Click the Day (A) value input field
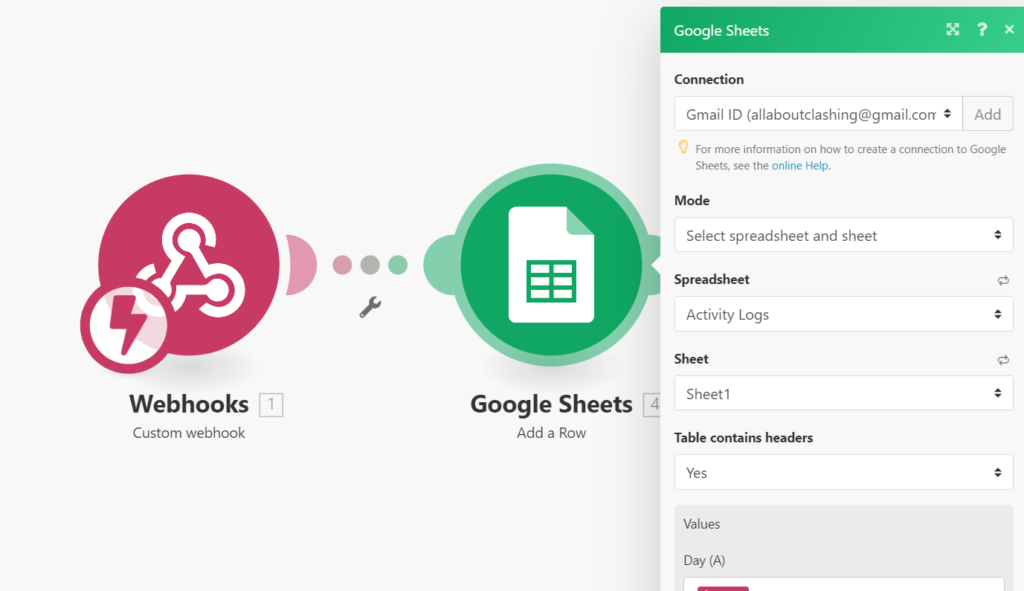 coord(843,584)
